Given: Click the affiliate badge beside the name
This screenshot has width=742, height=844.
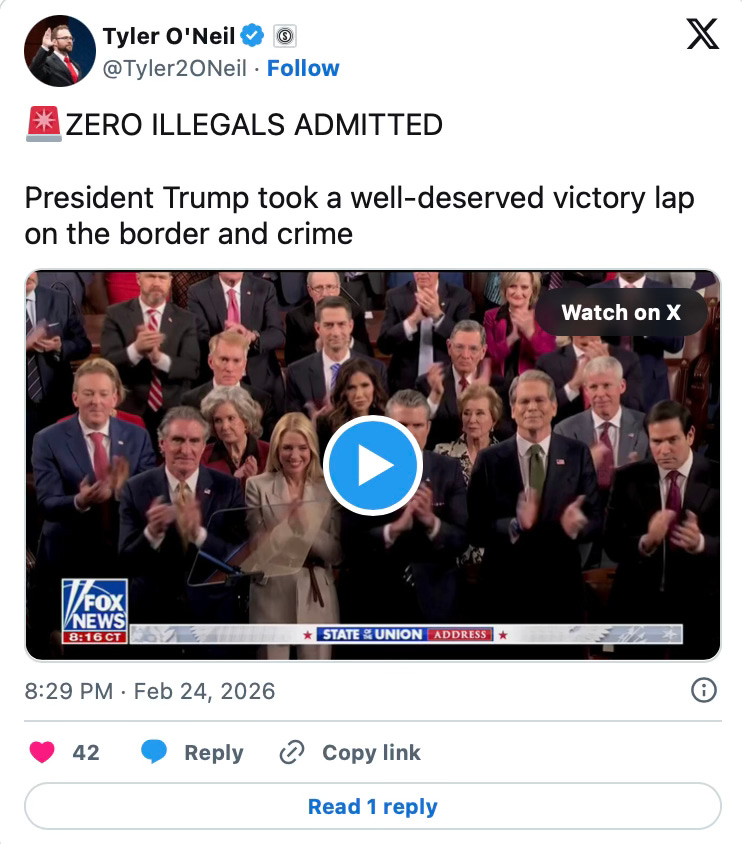Looking at the screenshot, I should (285, 36).
